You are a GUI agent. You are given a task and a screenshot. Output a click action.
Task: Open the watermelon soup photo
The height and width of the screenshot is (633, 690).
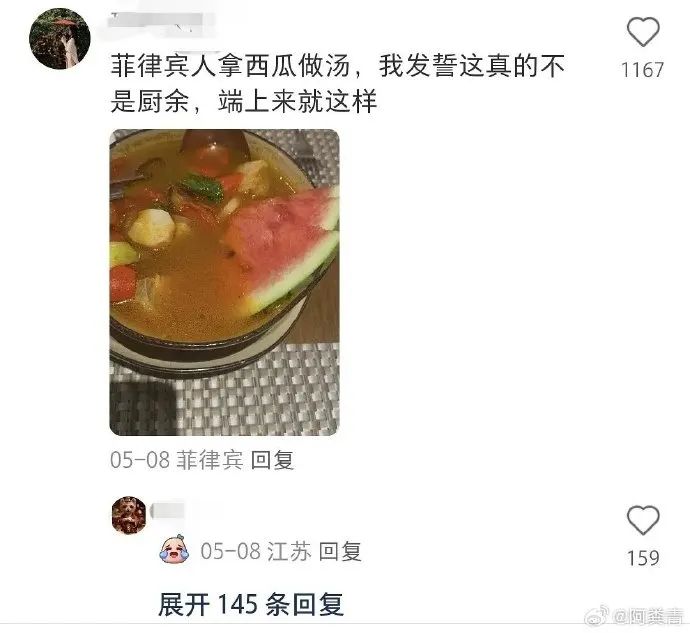[x=224, y=282]
